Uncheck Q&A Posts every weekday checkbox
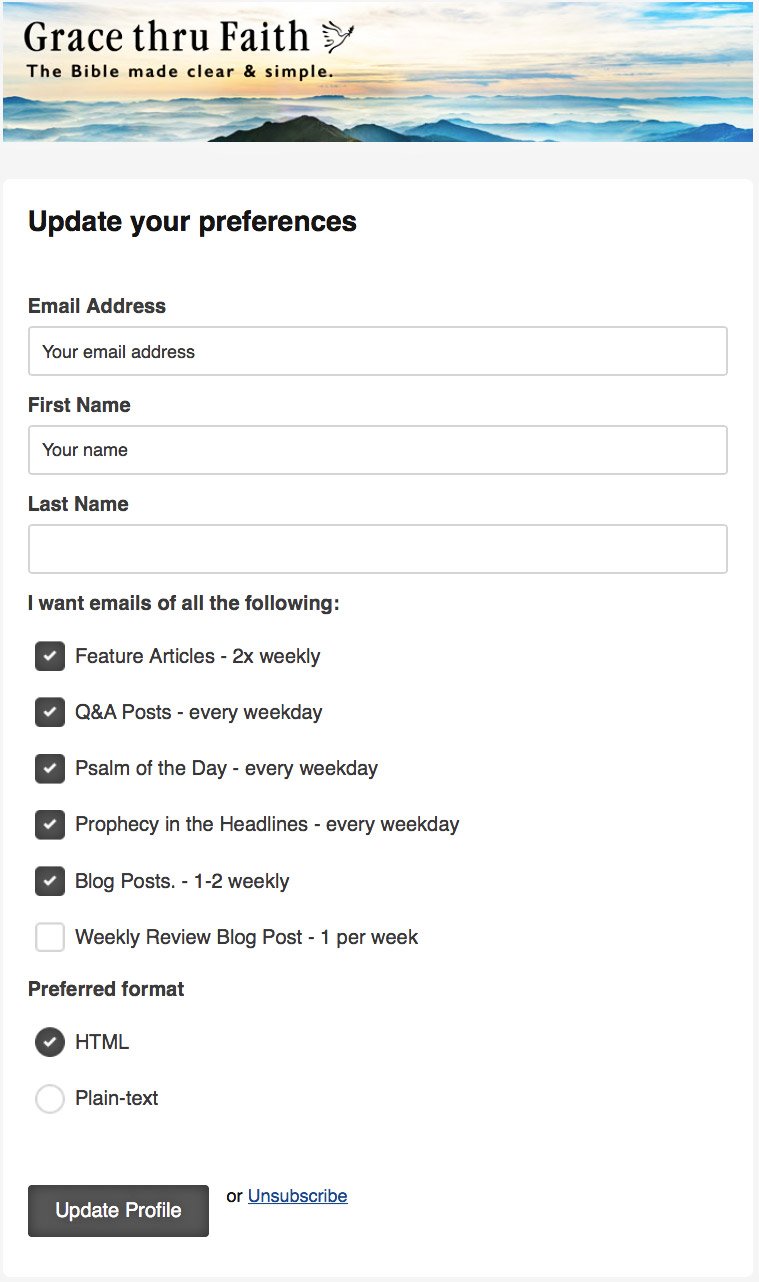 tap(50, 712)
